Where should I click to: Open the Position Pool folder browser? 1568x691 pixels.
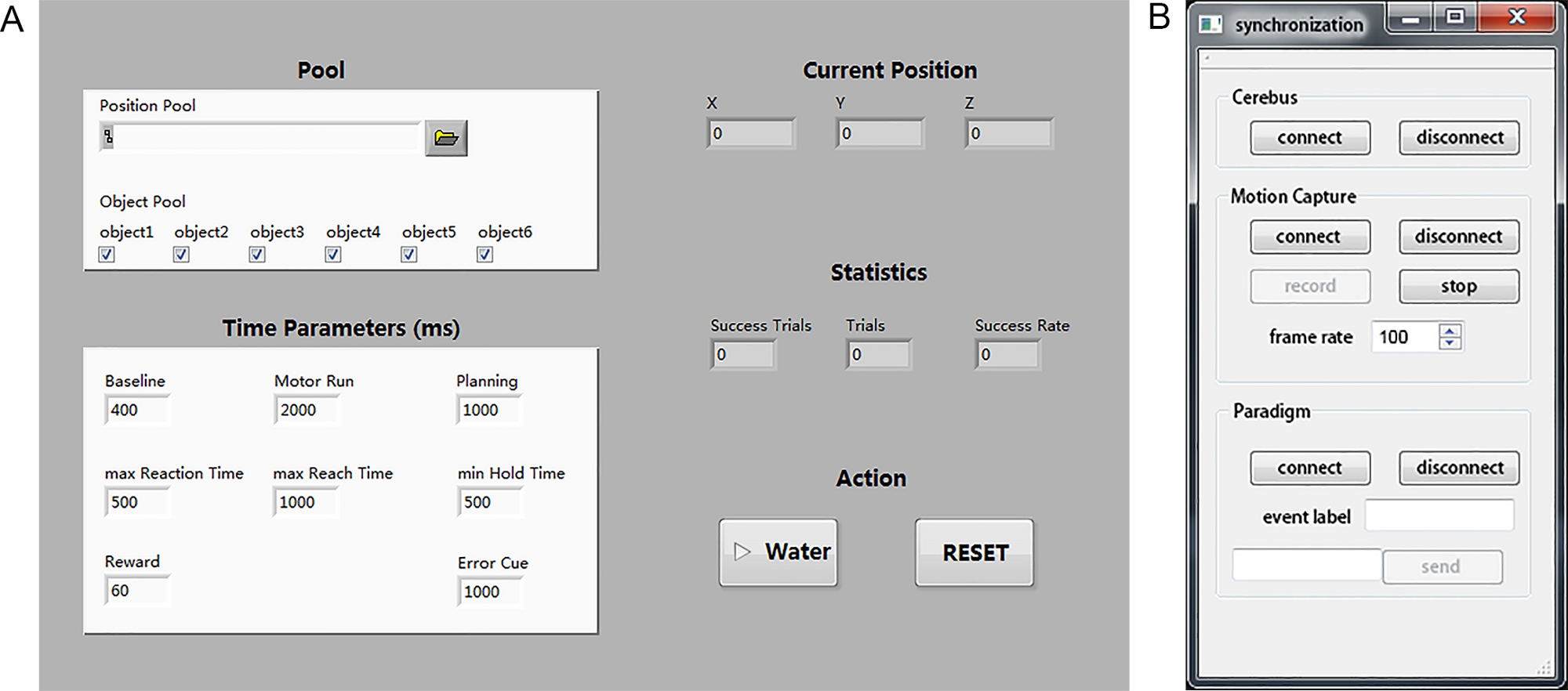click(446, 139)
